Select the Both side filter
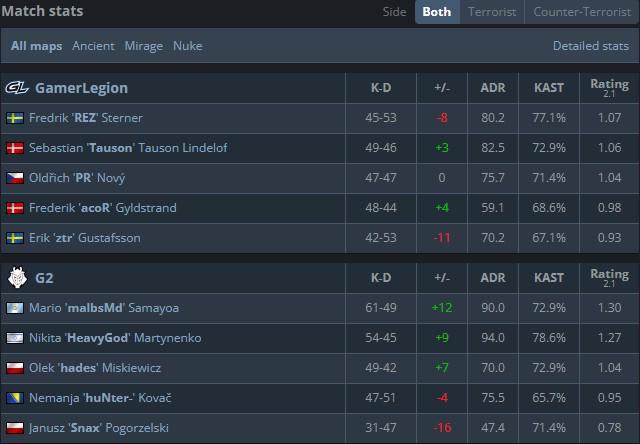The width and height of the screenshot is (640, 444). click(x=437, y=12)
